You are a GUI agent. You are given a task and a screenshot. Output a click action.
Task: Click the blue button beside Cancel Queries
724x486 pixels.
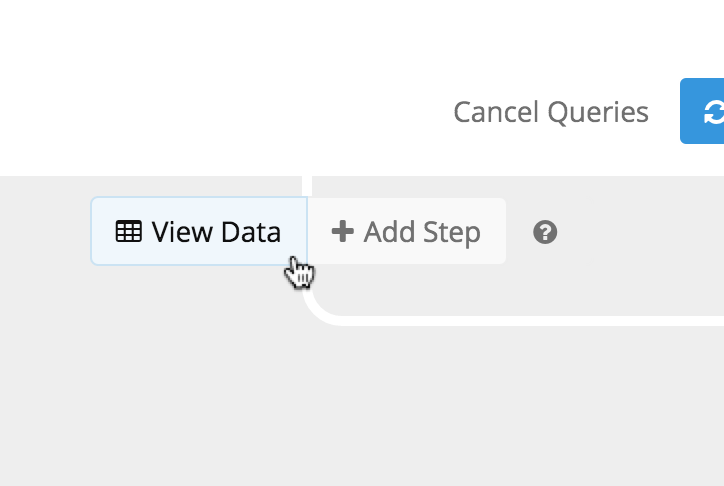tap(702, 111)
